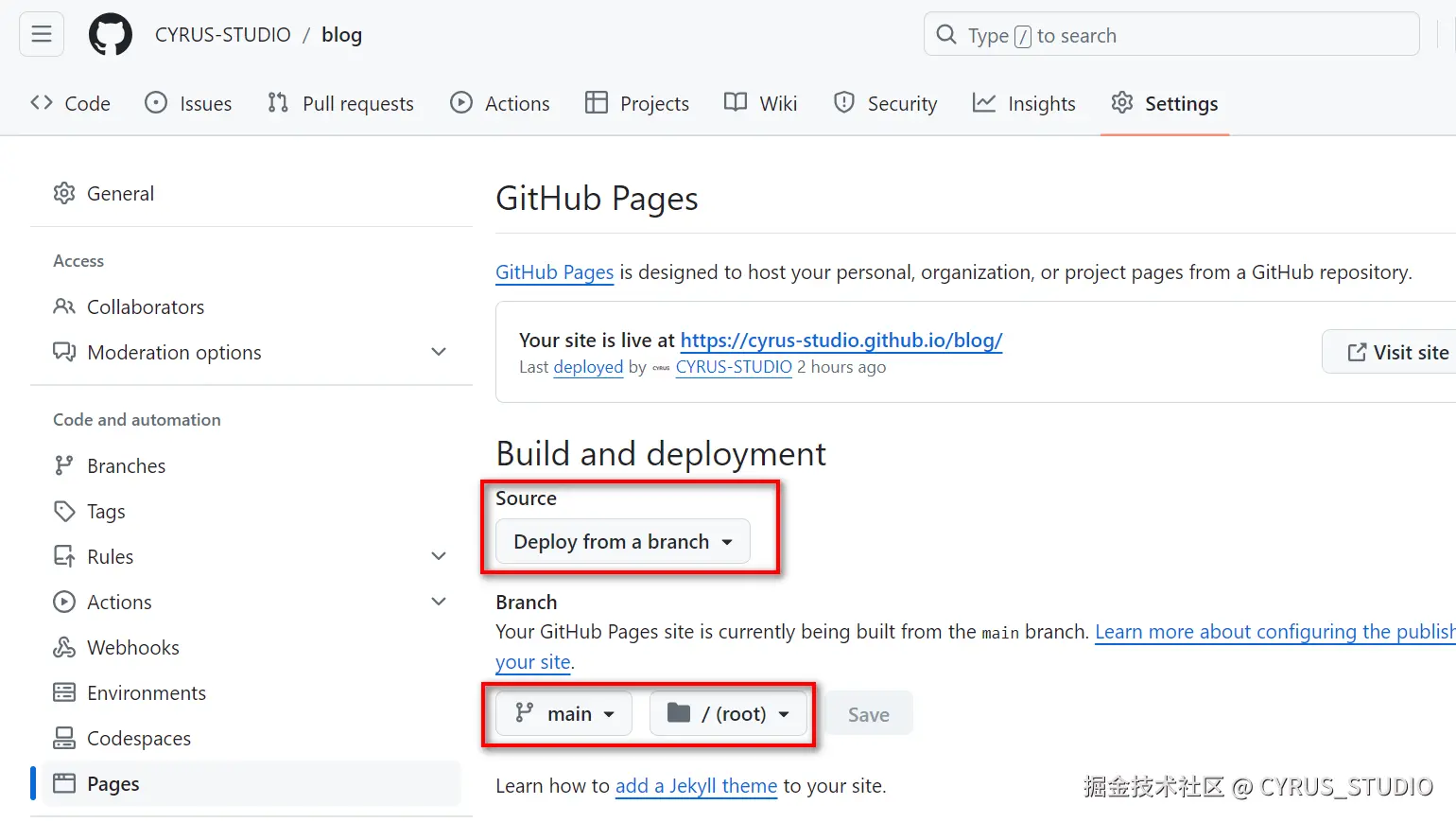Expand the Rules sidebar section
1456x822 pixels.
click(439, 556)
